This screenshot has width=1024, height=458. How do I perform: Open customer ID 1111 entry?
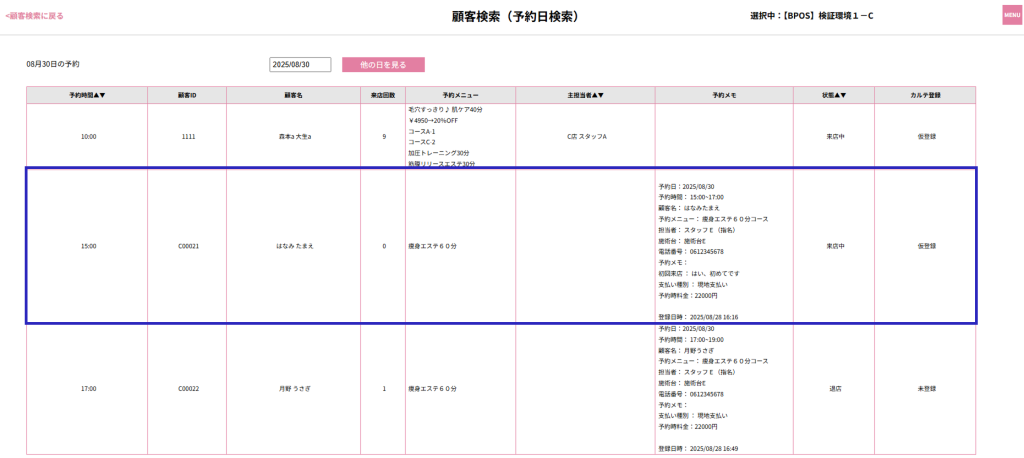coord(188,136)
